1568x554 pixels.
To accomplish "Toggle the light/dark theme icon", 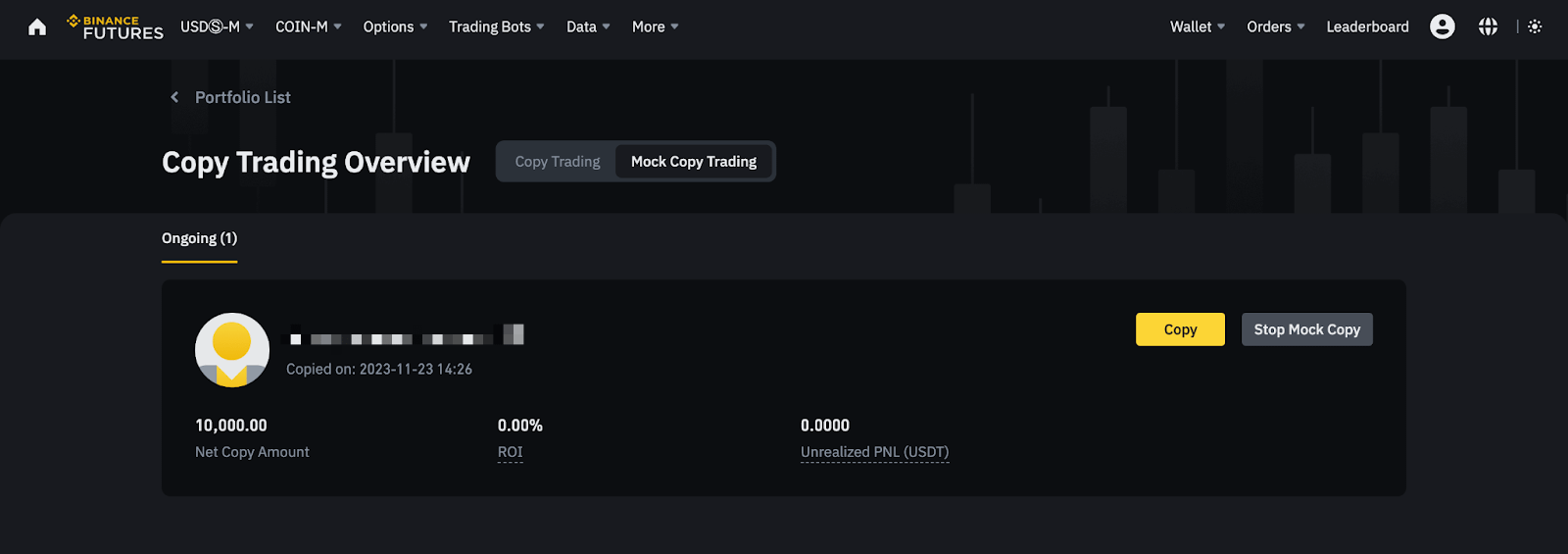I will coord(1535,26).
